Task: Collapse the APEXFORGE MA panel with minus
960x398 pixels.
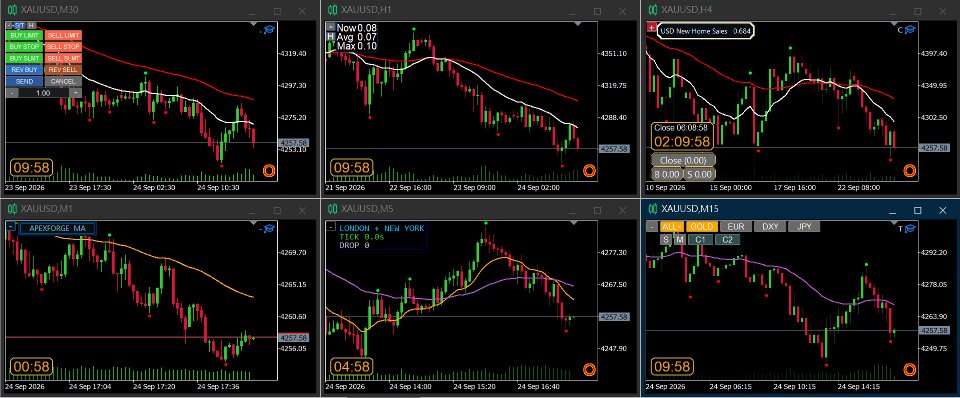Action: pyautogui.click(x=11, y=227)
